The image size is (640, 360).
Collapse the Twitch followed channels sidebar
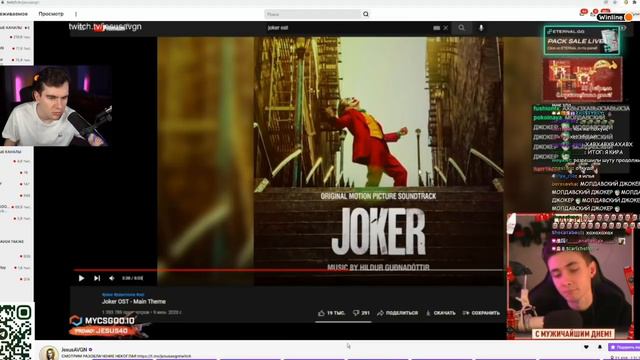click(27, 28)
